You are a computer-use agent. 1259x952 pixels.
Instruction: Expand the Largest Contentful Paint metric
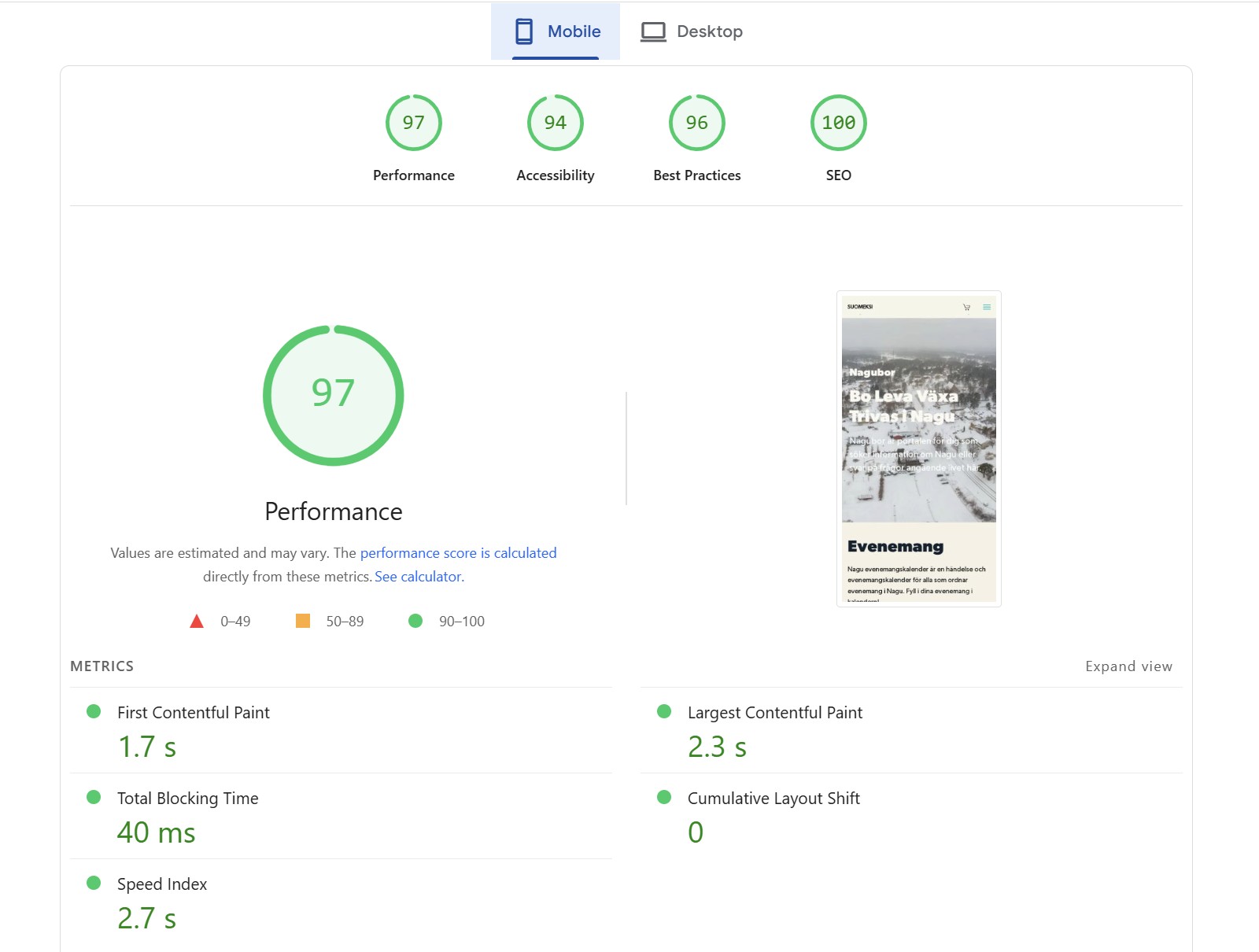pyautogui.click(x=774, y=713)
